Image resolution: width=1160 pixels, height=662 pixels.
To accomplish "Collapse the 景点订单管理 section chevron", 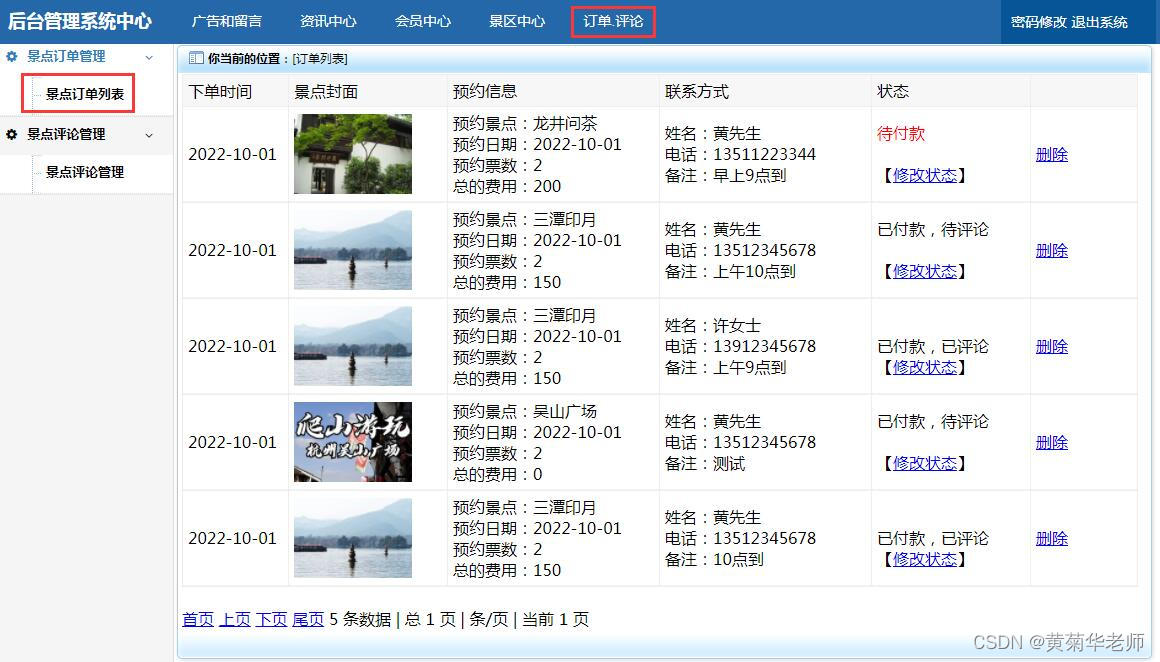I will (149, 57).
